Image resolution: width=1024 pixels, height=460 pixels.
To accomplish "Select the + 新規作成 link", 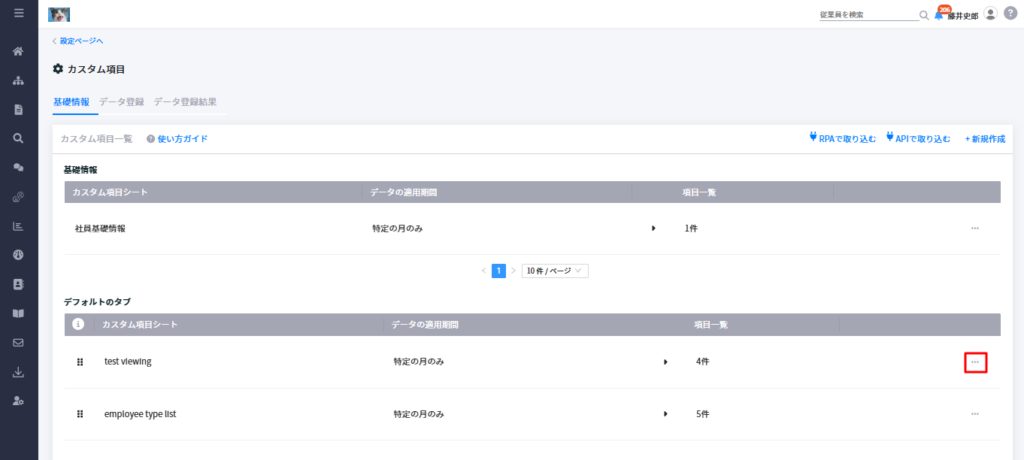I will tap(985, 139).
